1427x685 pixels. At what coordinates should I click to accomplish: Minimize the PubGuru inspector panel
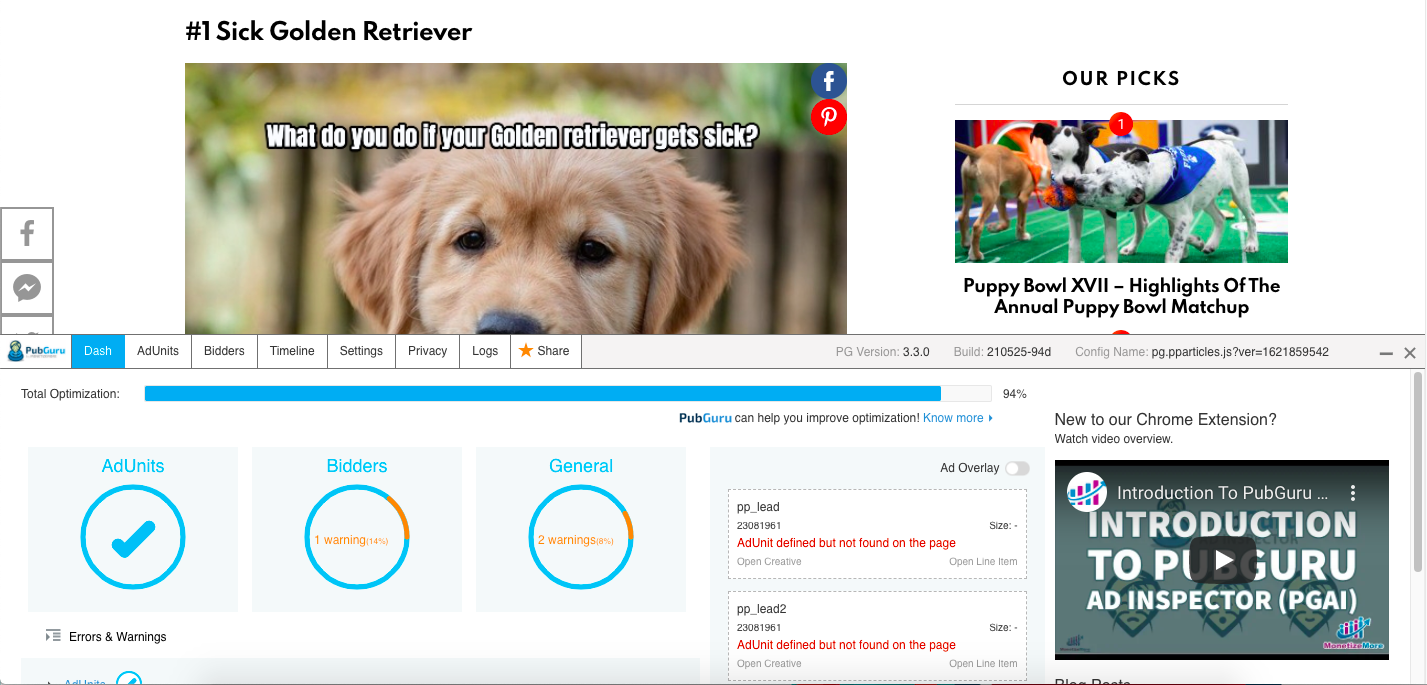pyautogui.click(x=1386, y=353)
